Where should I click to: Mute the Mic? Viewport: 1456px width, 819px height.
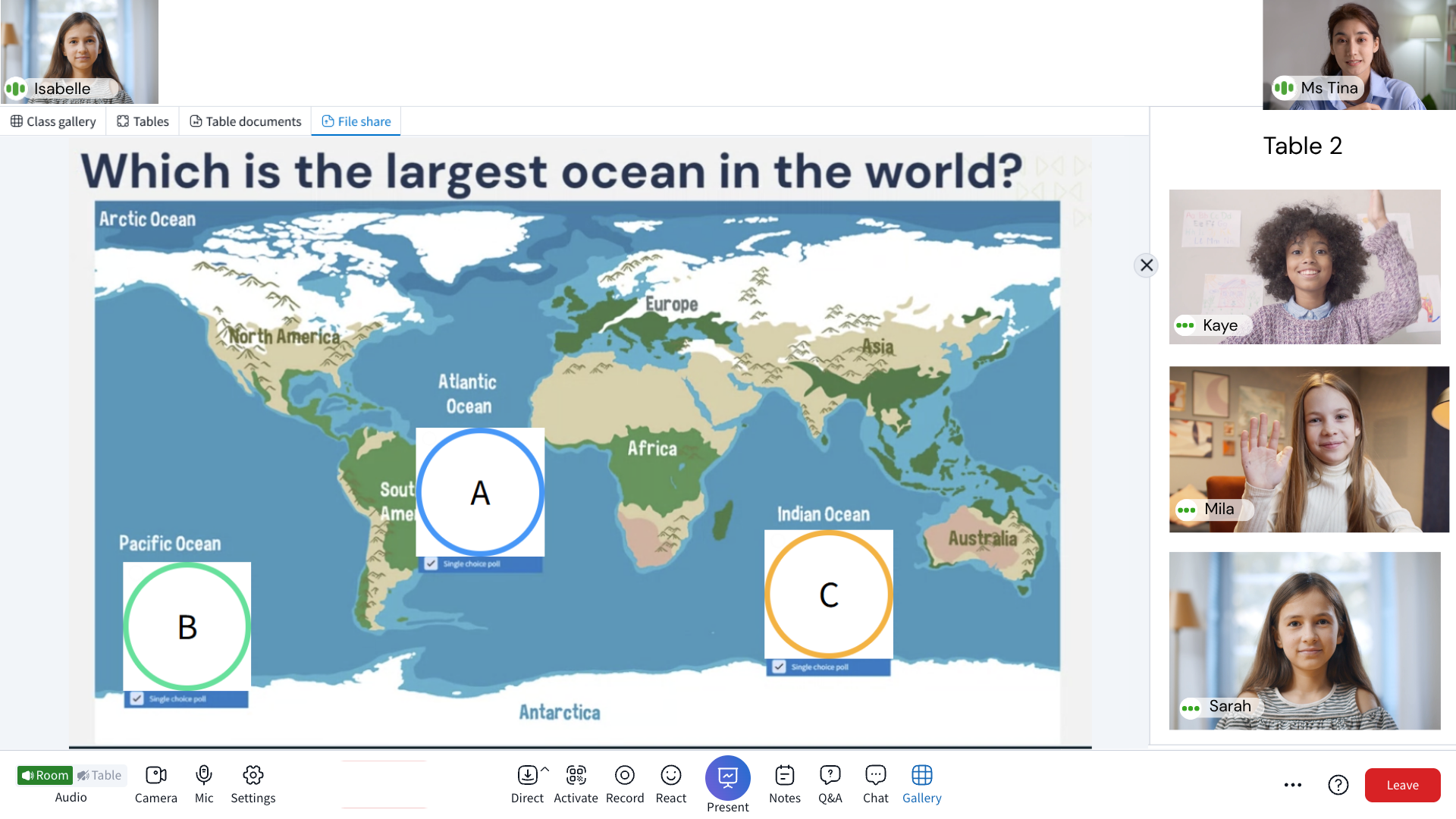coord(204,784)
